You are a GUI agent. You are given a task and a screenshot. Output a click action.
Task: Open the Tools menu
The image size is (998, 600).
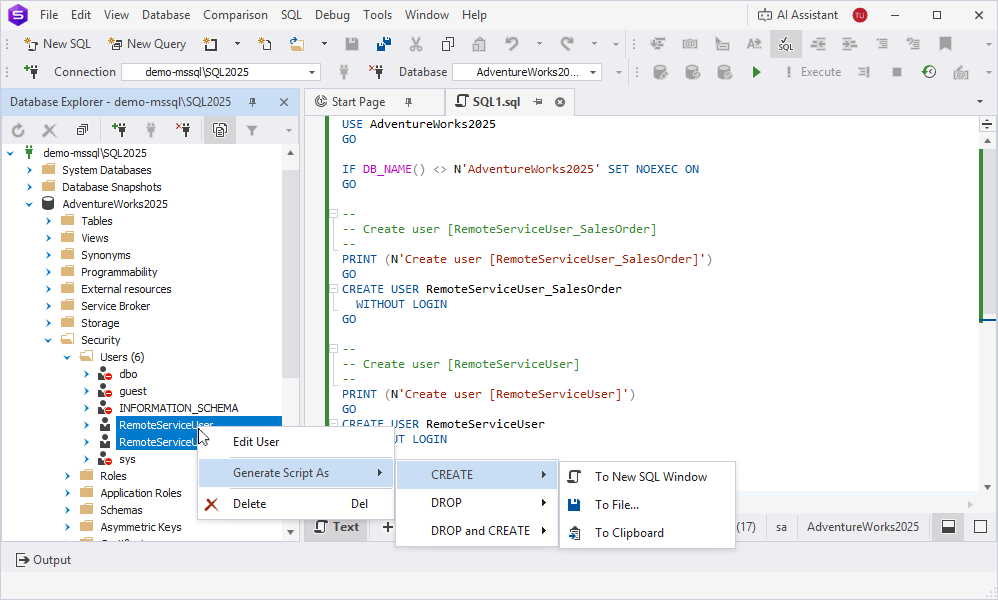point(377,15)
